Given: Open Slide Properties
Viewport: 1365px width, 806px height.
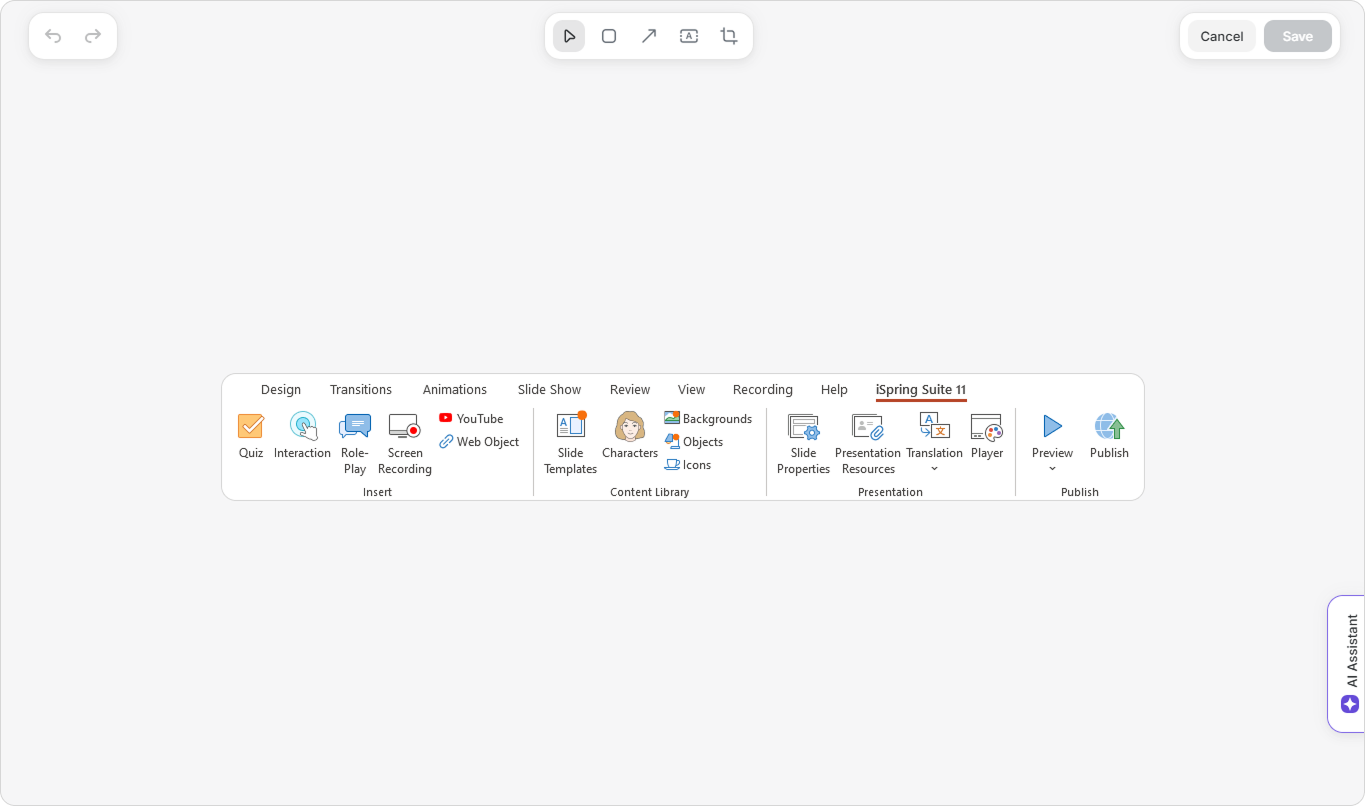Looking at the screenshot, I should coord(804,444).
